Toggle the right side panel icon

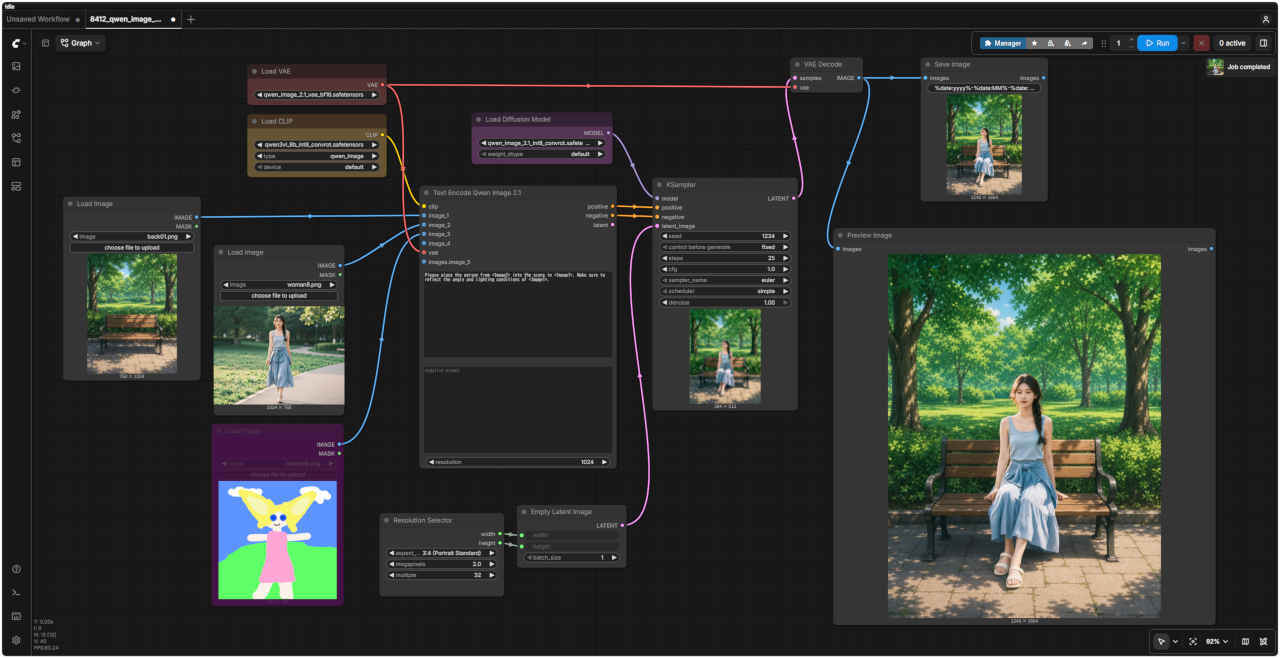[1263, 43]
